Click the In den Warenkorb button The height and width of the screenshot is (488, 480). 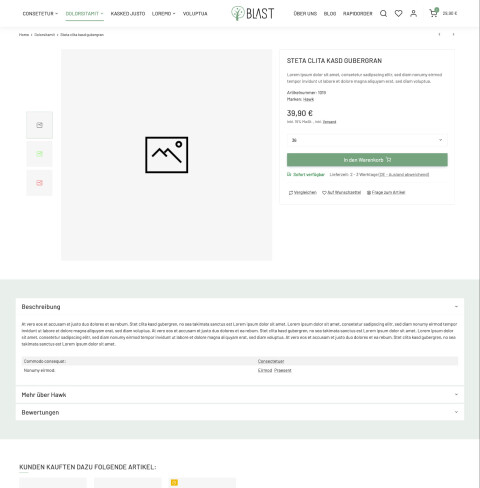[x=367, y=160]
